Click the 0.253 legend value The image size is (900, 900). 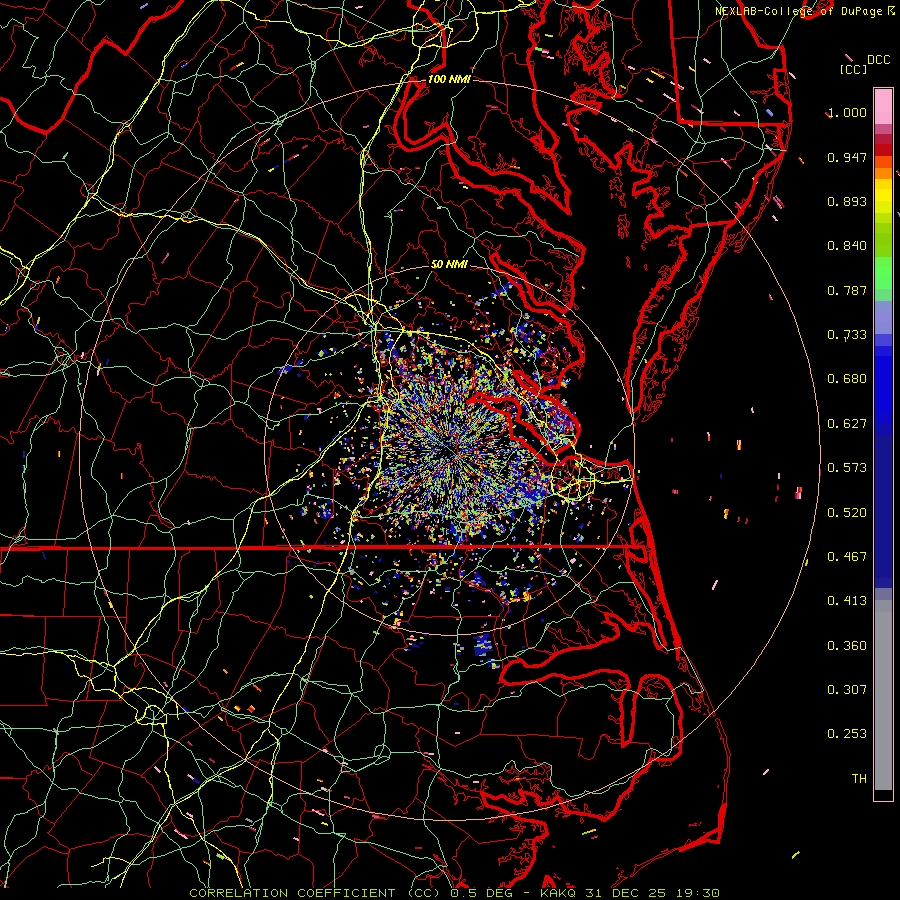[847, 734]
